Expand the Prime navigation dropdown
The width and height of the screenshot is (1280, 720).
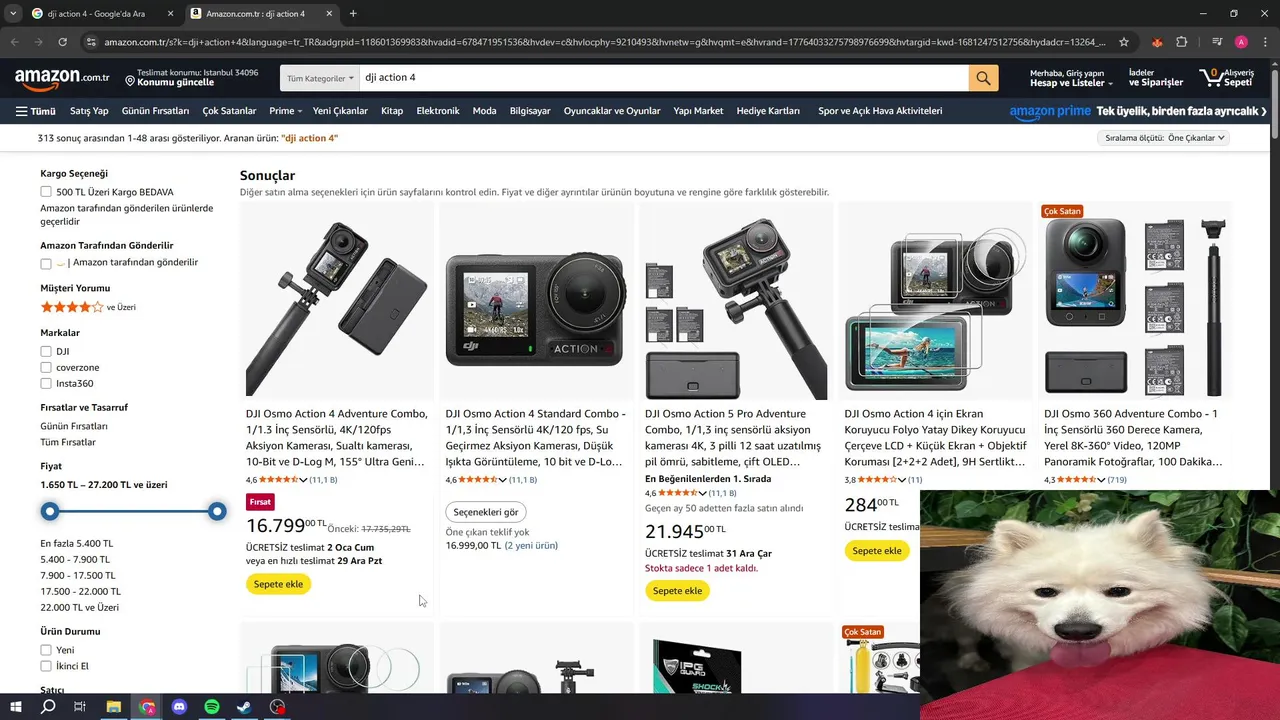(x=285, y=111)
